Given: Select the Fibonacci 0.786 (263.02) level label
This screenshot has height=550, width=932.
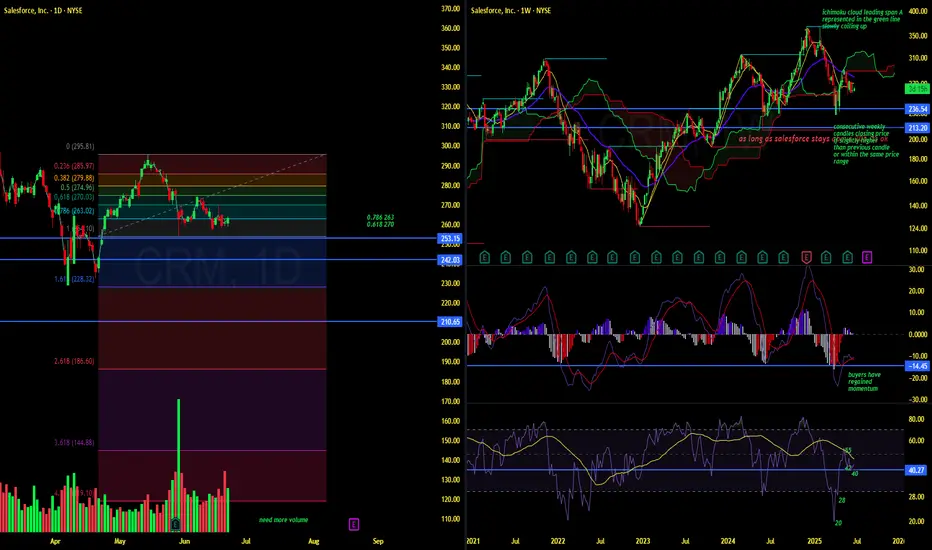Looking at the screenshot, I should click(x=74, y=210).
